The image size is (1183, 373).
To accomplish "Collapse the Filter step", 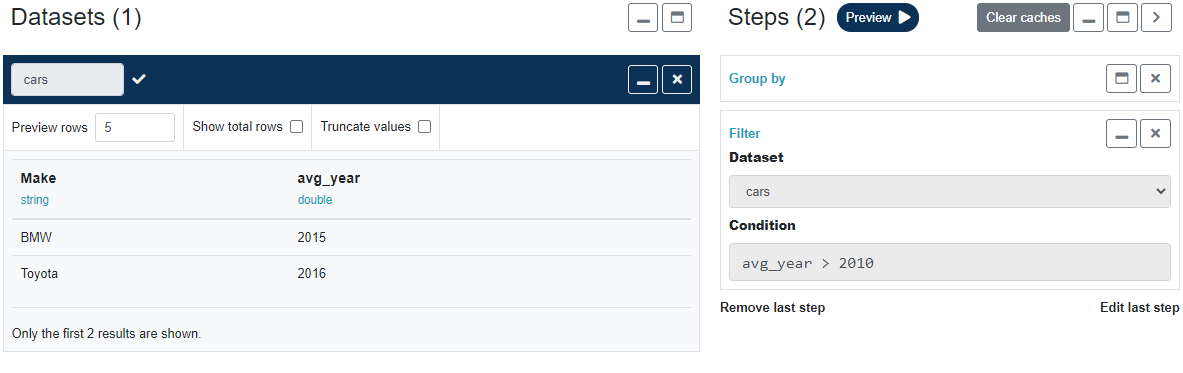I will pos(1121,134).
